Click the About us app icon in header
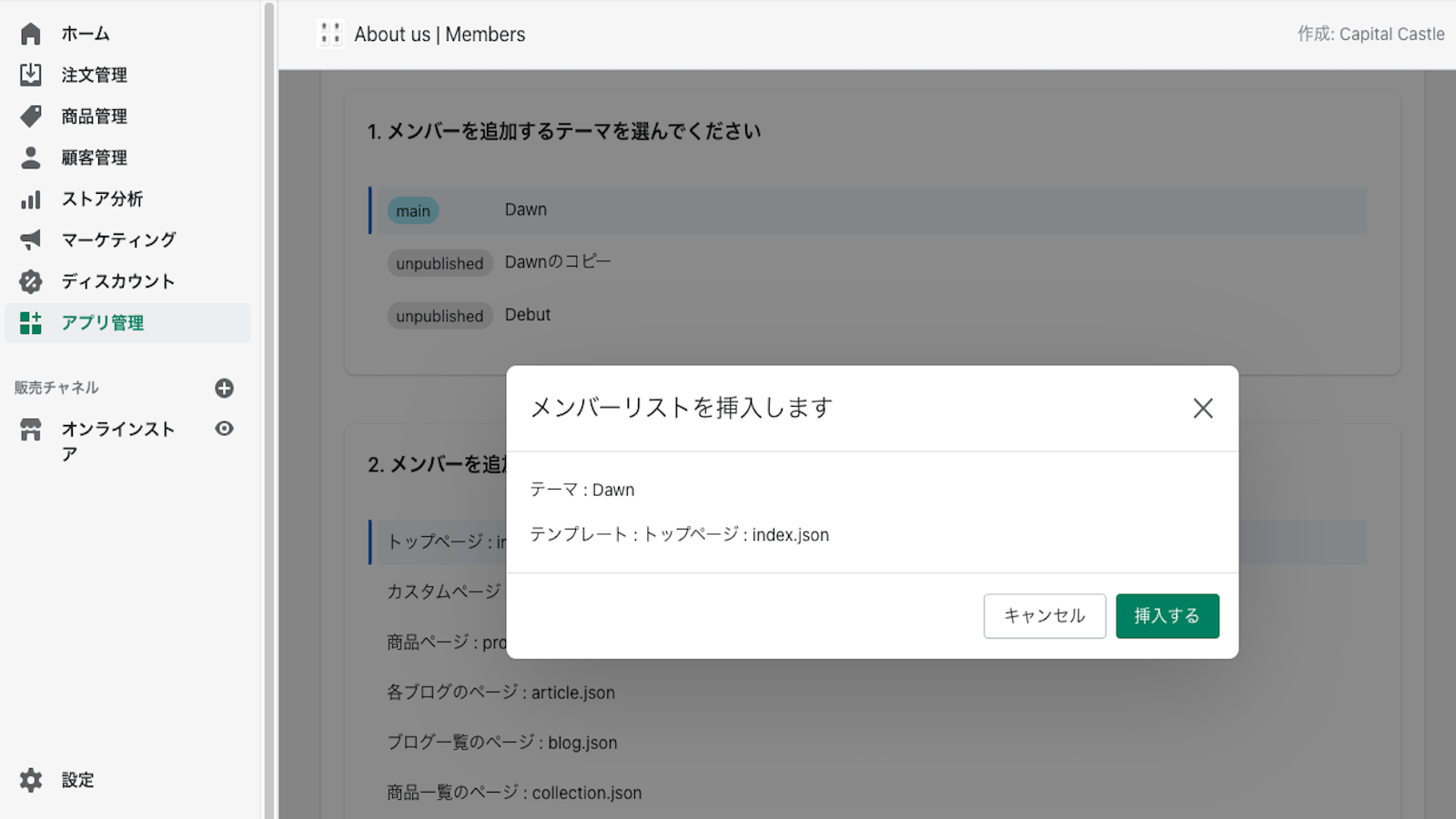Image resolution: width=1456 pixels, height=819 pixels. pyautogui.click(x=330, y=34)
